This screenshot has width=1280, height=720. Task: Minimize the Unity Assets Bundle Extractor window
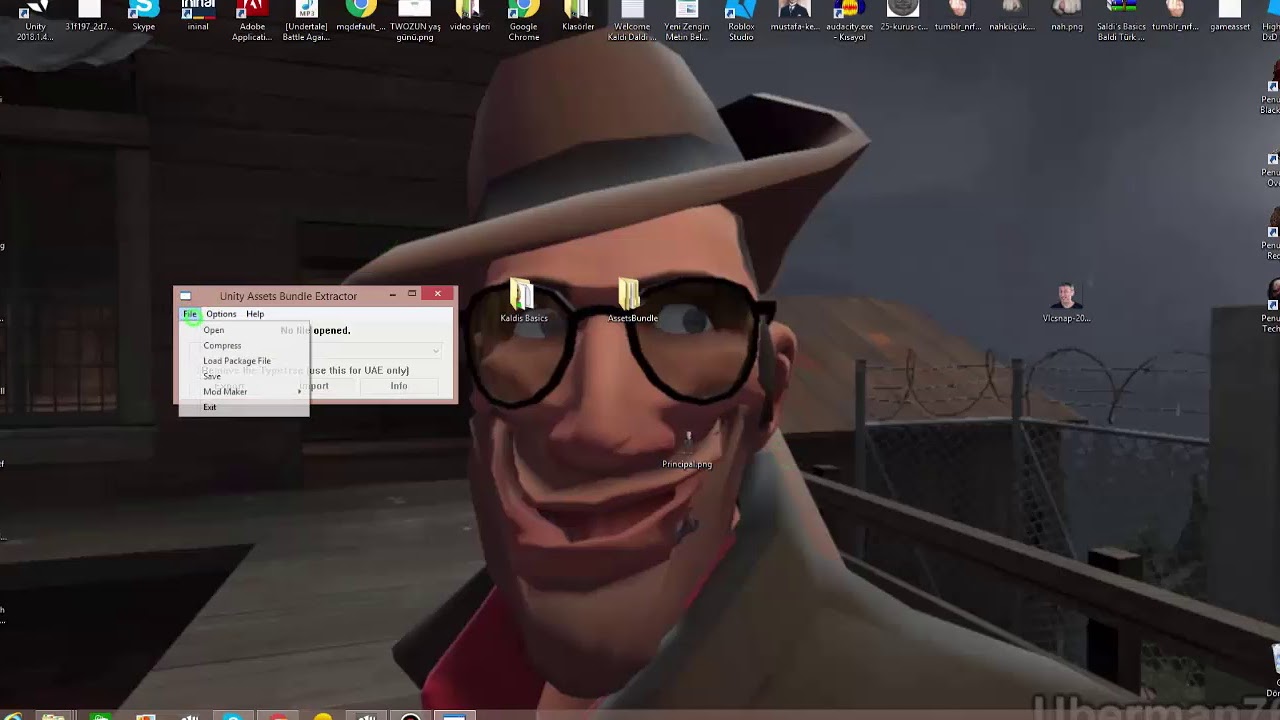pyautogui.click(x=394, y=294)
